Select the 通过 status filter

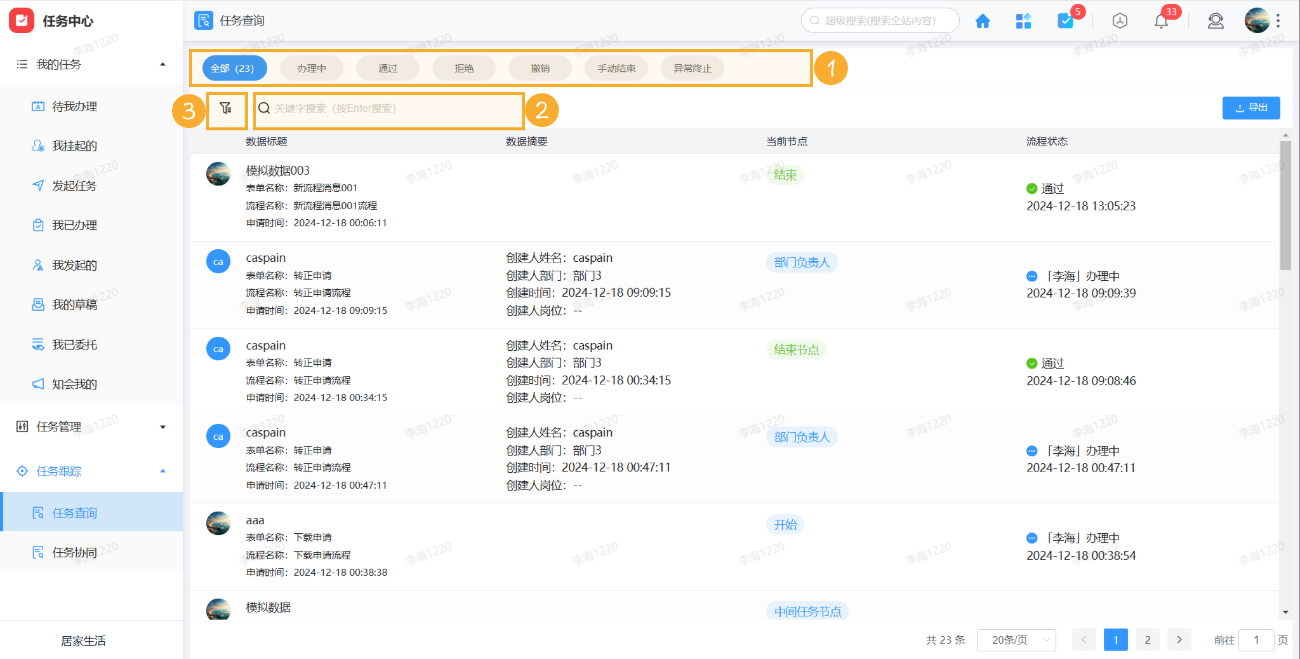coord(388,67)
